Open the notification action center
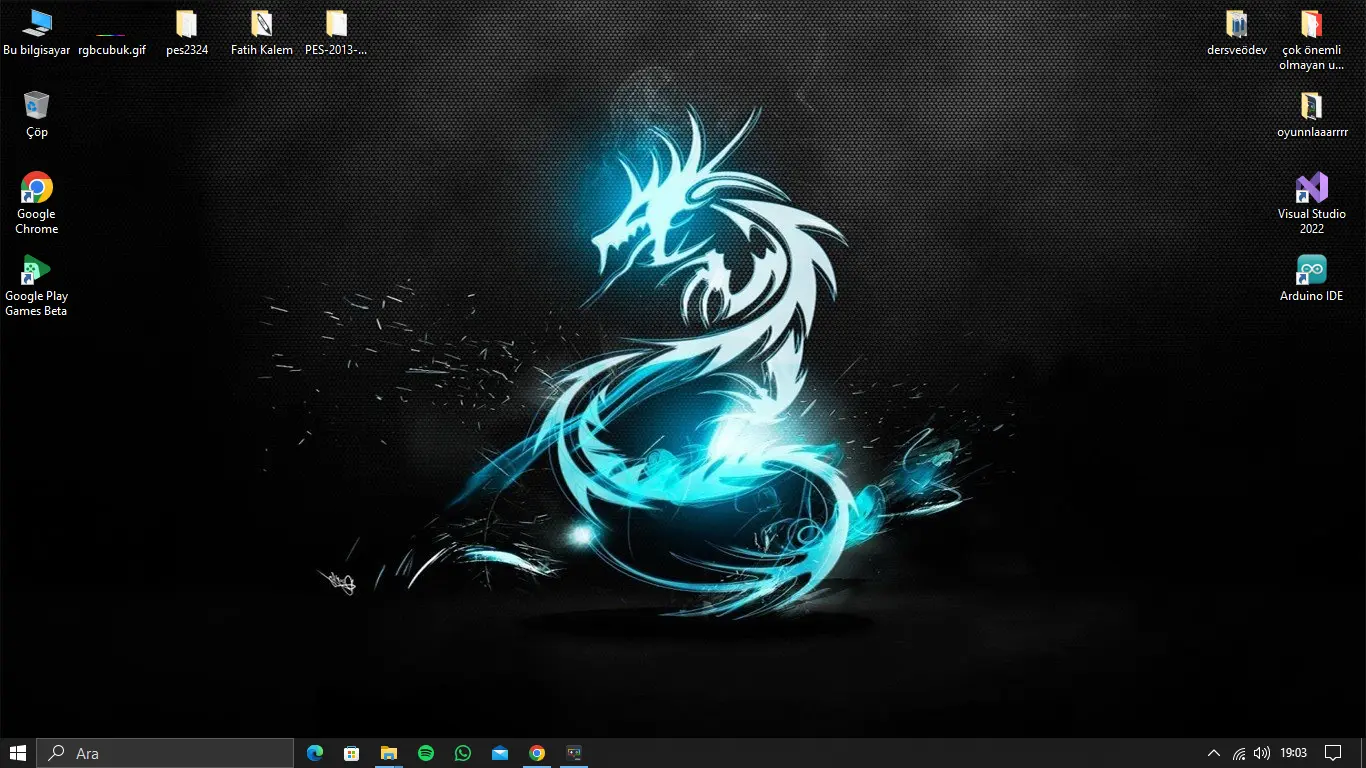The image size is (1366, 768). pos(1333,753)
